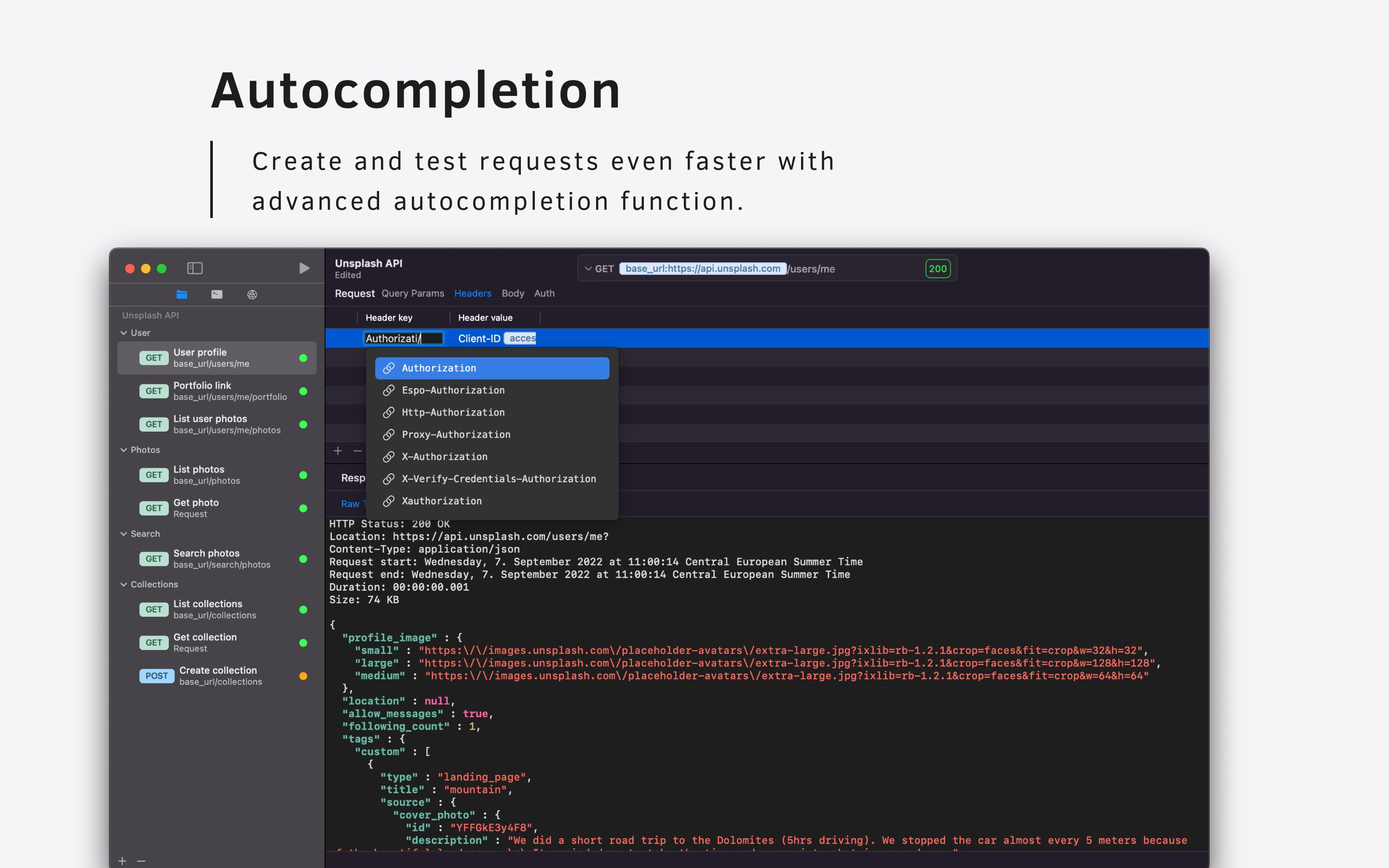Switch to Auth tab
1389x868 pixels.
544,293
